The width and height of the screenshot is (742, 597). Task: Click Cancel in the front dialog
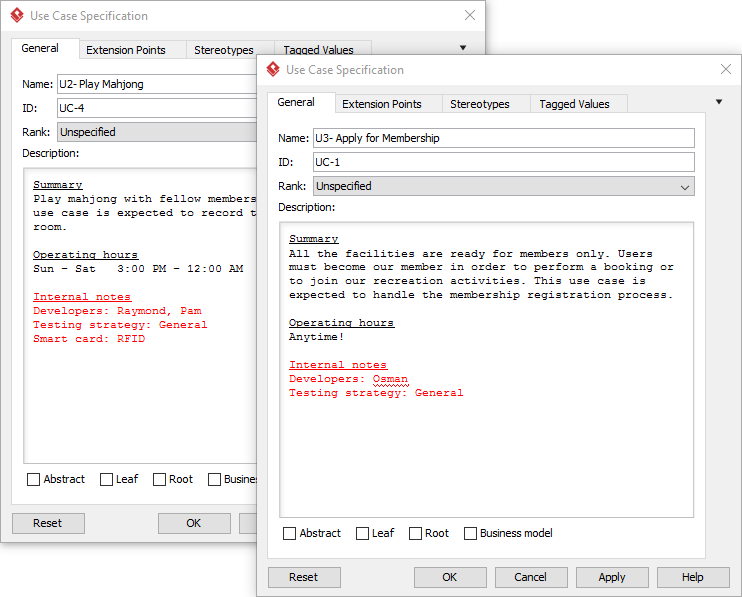(531, 577)
